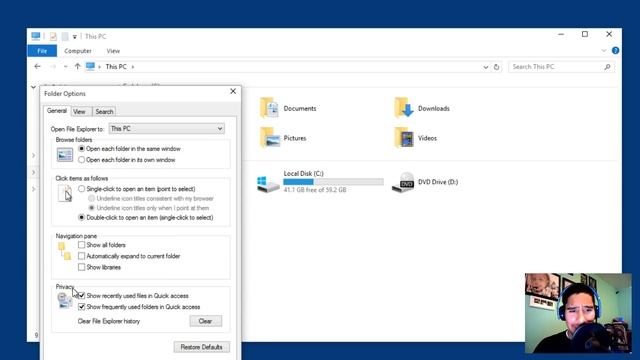Enable Automatically expand to current folder
This screenshot has height=360, width=640.
81,256
